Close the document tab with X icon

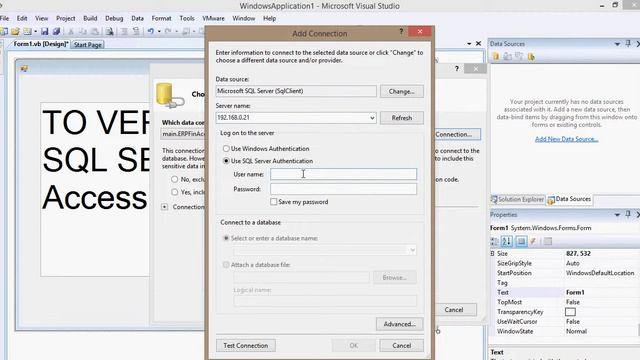click(x=478, y=43)
